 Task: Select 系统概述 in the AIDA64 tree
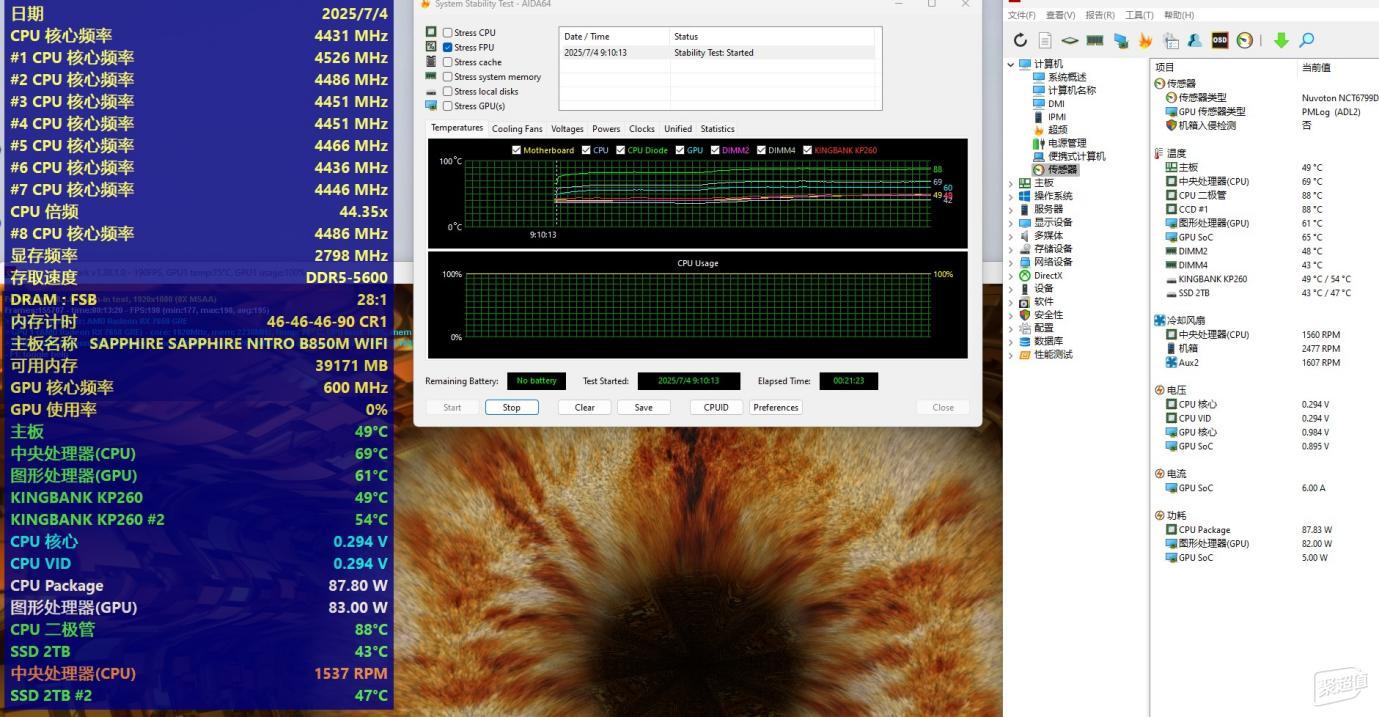(1067, 77)
